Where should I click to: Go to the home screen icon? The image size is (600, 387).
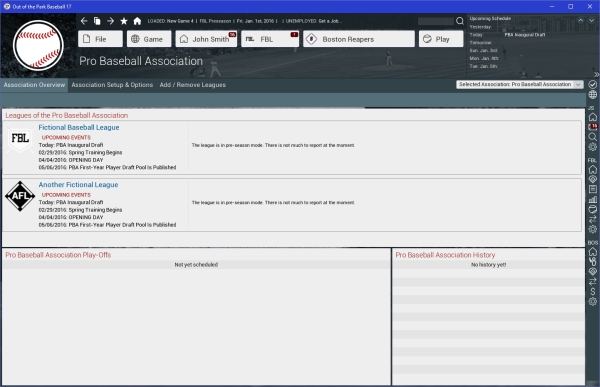point(137,21)
